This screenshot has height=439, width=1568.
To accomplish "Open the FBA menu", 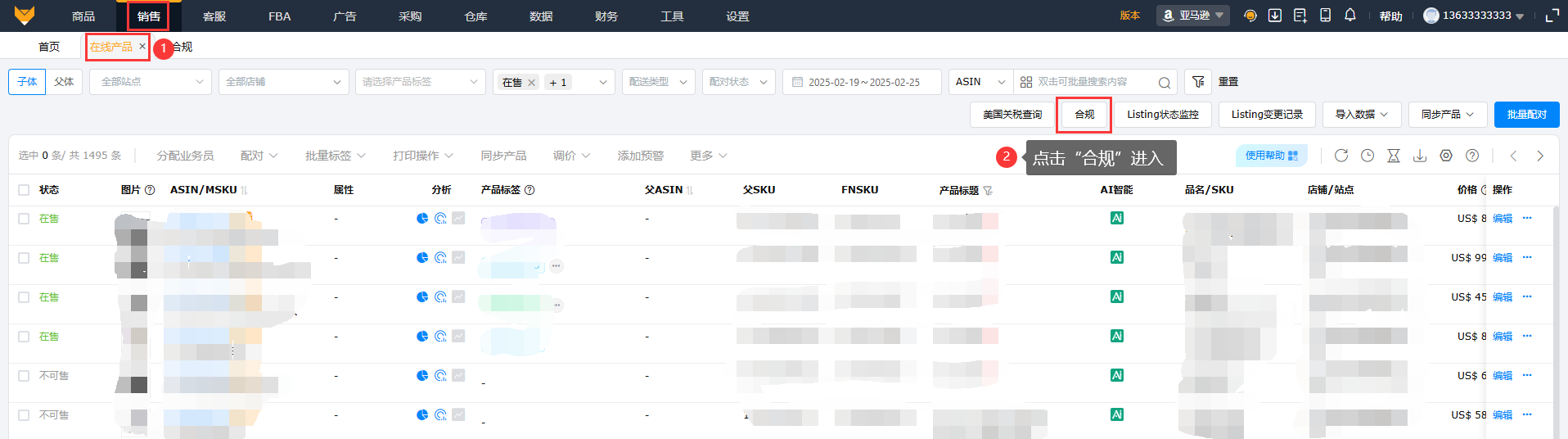I will click(x=280, y=16).
